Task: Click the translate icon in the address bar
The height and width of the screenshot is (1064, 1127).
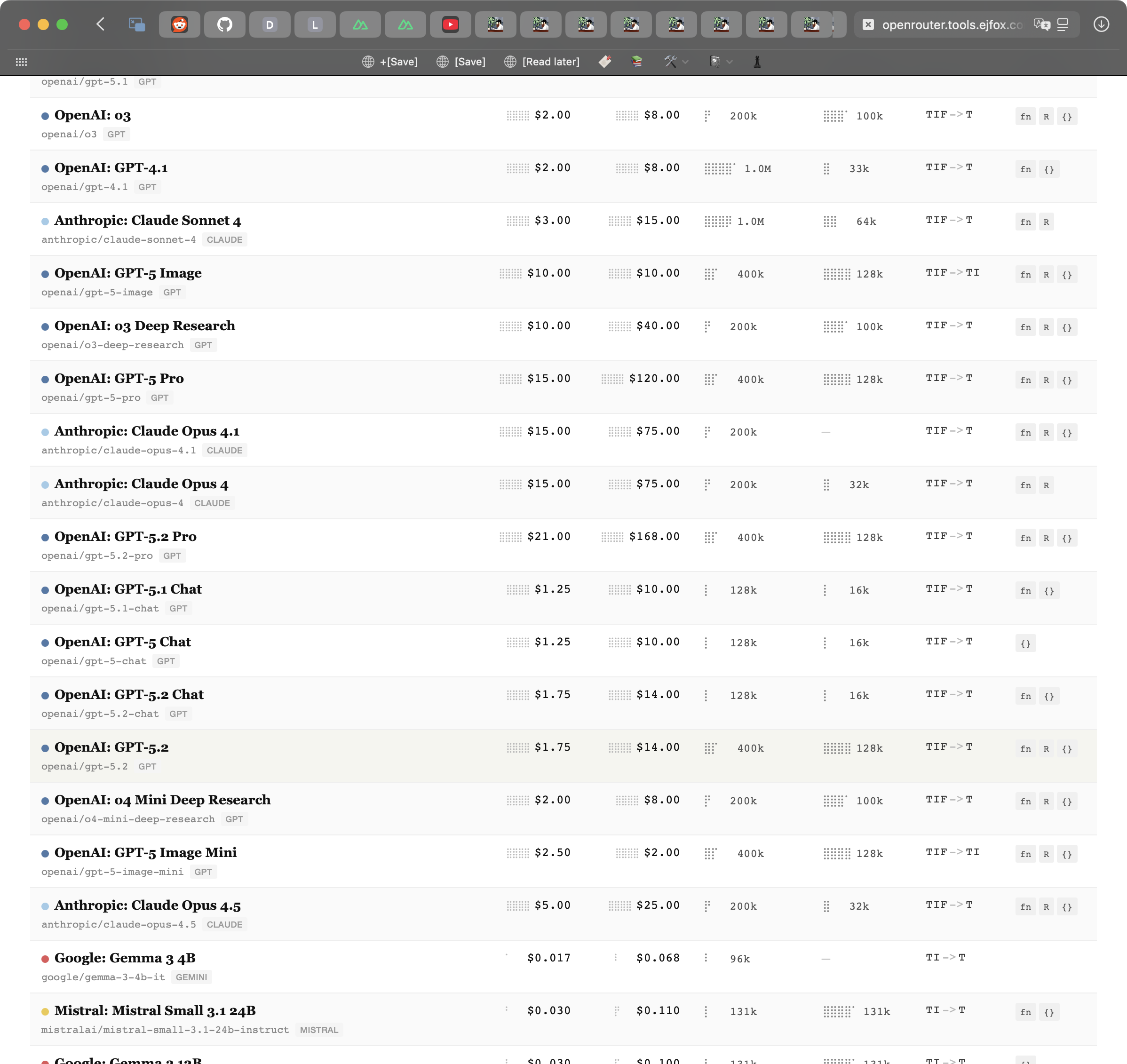Action: pyautogui.click(x=1042, y=25)
